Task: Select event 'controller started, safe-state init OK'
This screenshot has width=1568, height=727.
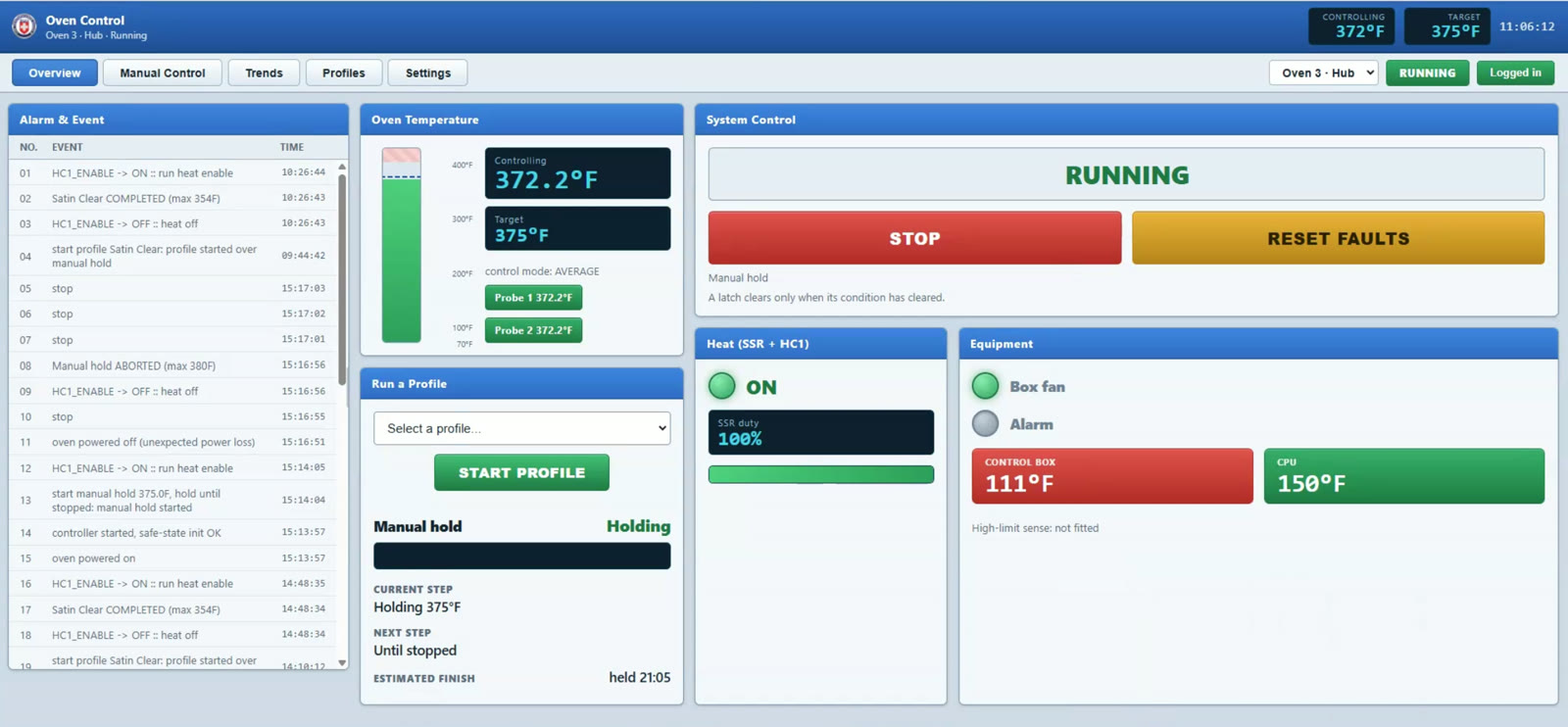Action: (x=174, y=533)
